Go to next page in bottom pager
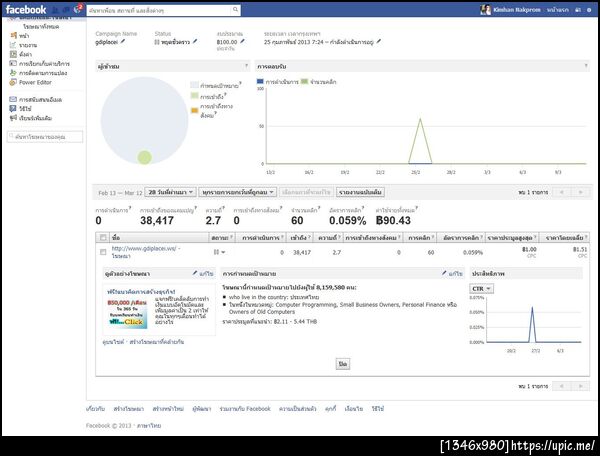The height and width of the screenshot is (456, 600). pos(581,386)
